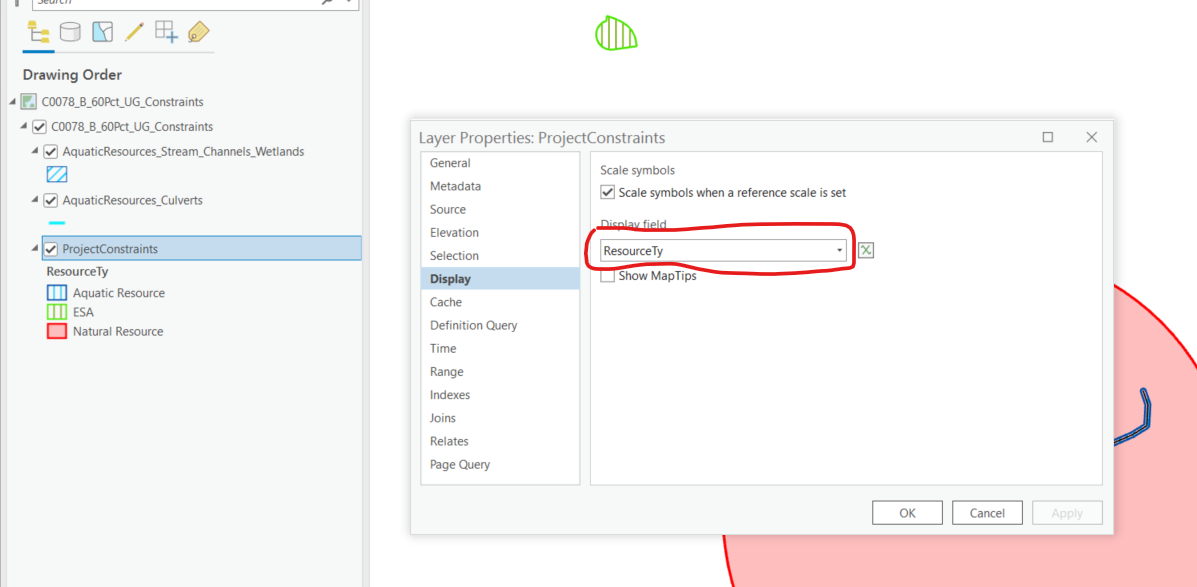The width and height of the screenshot is (1197, 587).
Task: Click the contents pane search field
Action: coord(174,3)
